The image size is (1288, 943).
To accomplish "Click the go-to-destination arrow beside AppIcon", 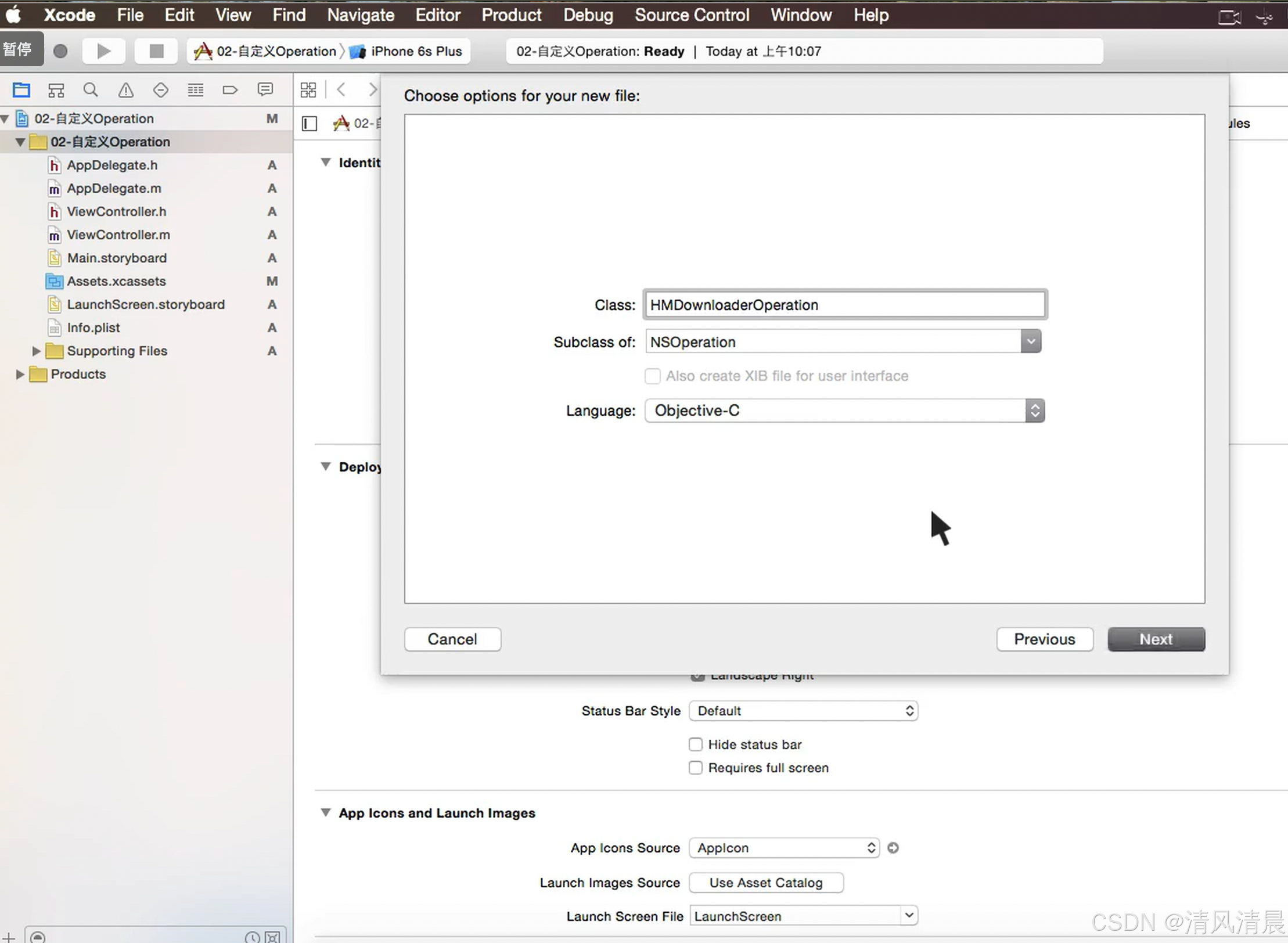I will [x=893, y=848].
